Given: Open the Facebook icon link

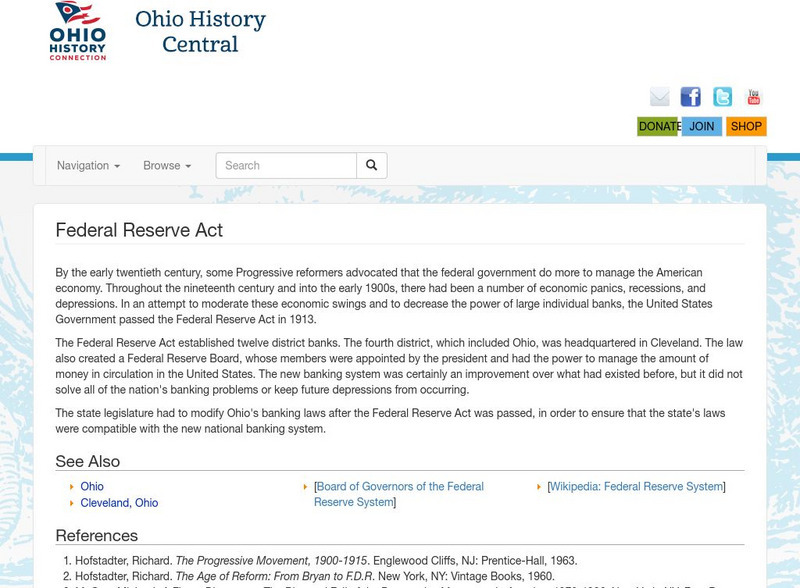Looking at the screenshot, I should pos(690,96).
